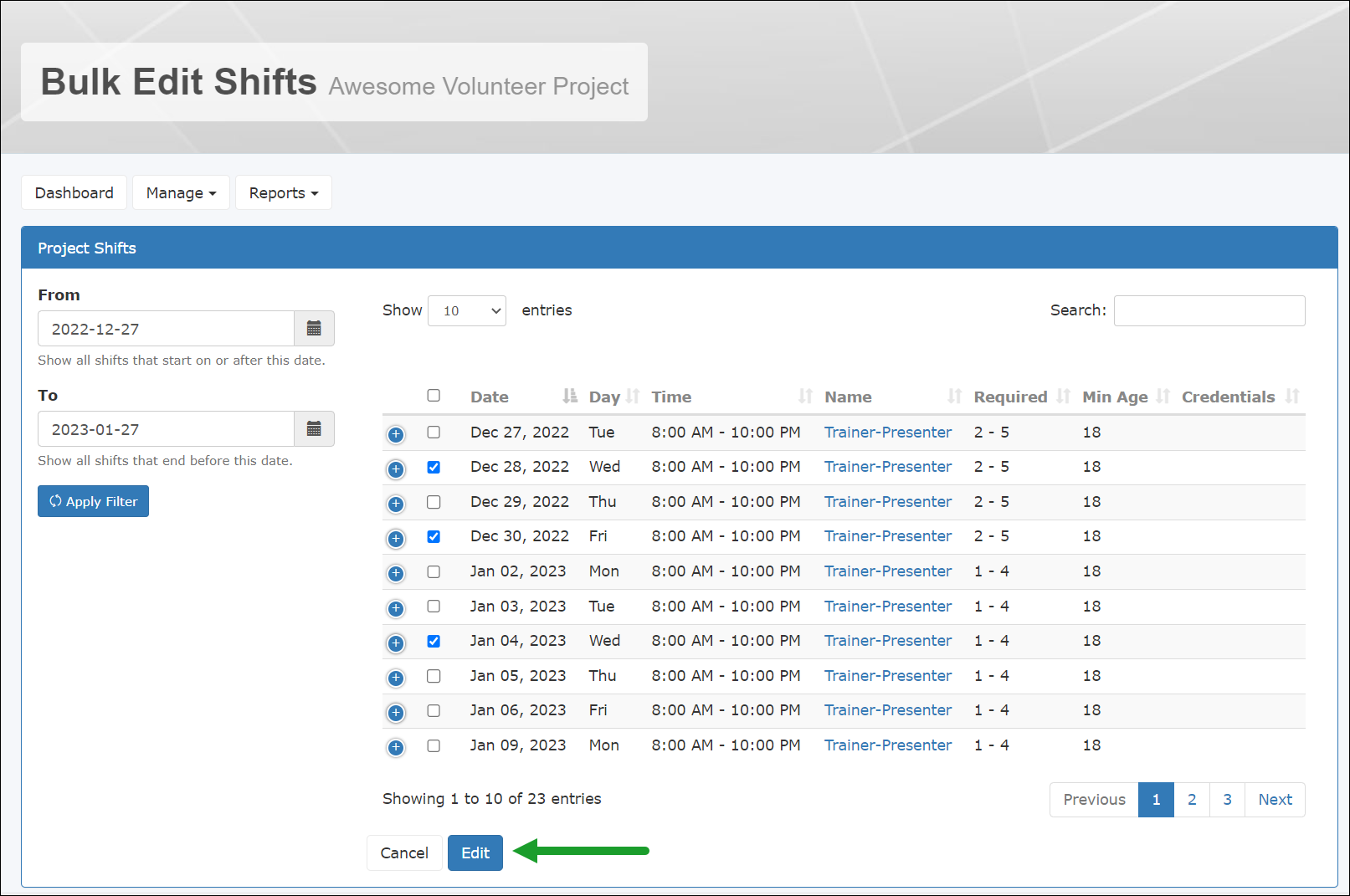Uncheck the Dec 28, 2022 shift checkbox
1350x896 pixels.
(434, 467)
